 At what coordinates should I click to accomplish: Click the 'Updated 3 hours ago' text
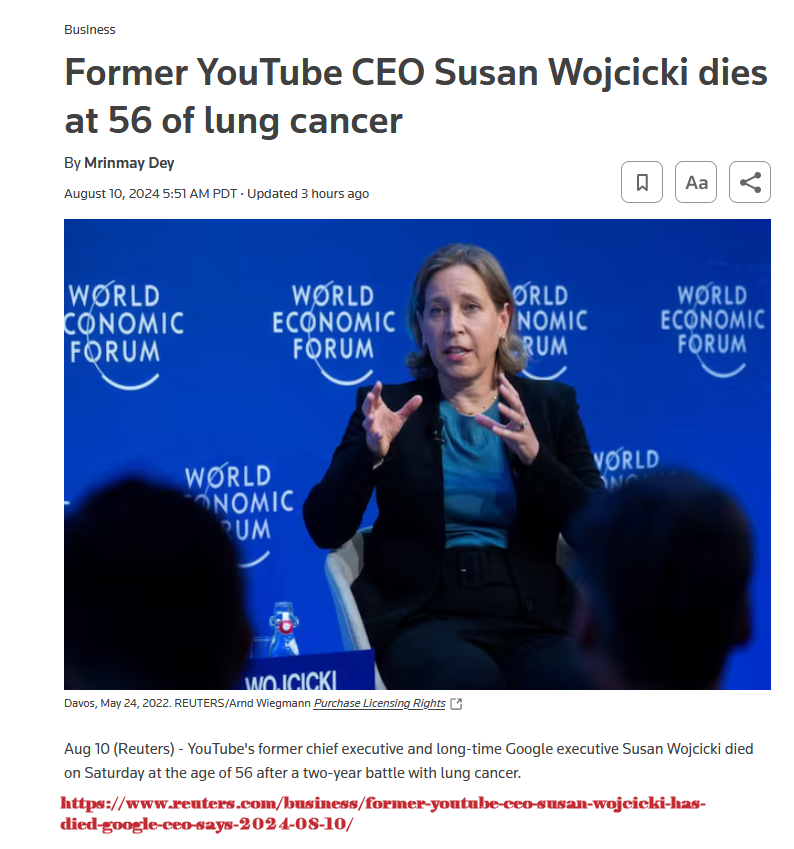tap(308, 194)
